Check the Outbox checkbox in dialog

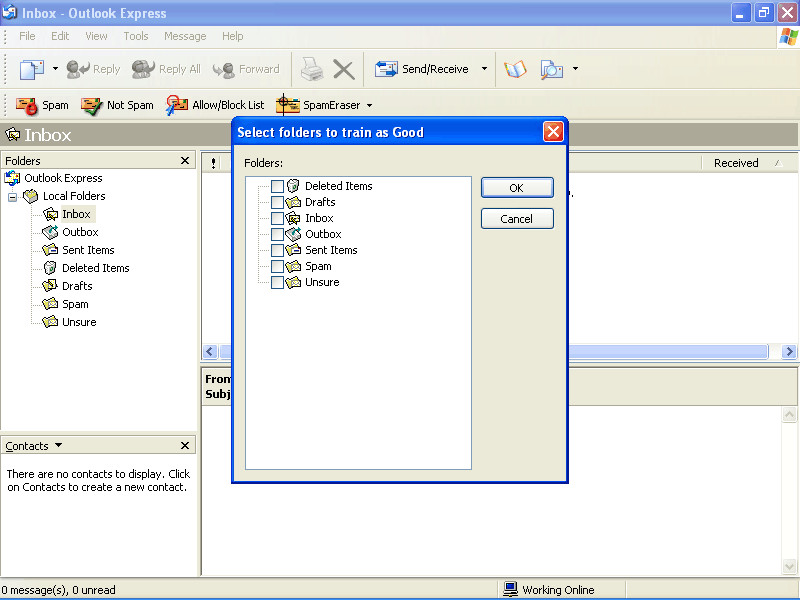(x=277, y=234)
